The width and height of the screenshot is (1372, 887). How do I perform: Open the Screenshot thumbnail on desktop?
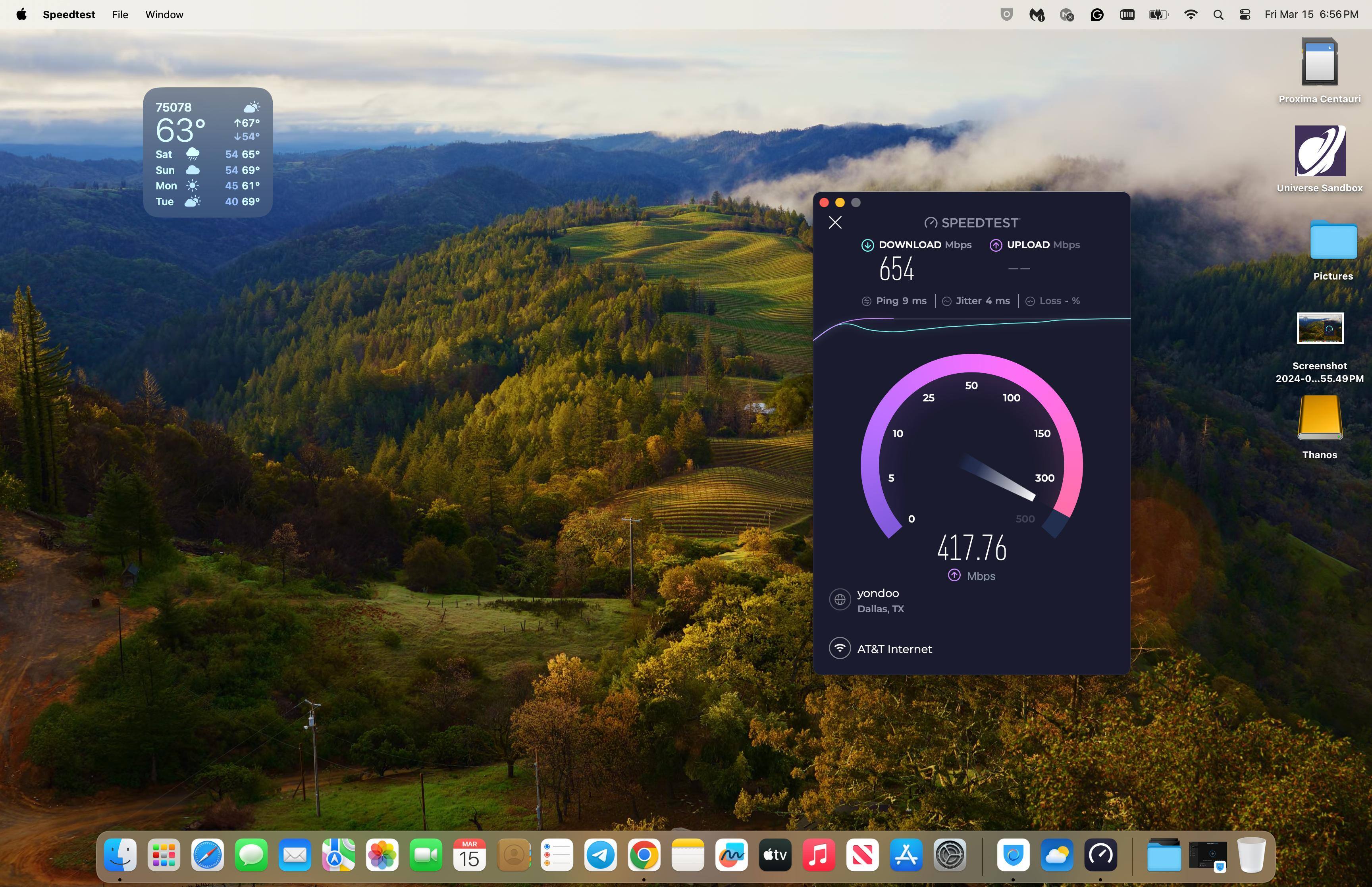point(1319,328)
